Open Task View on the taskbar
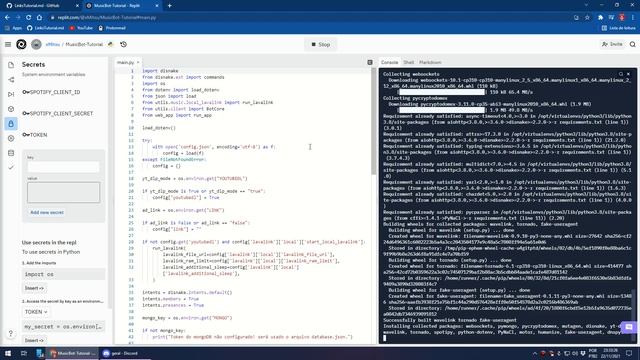 coord(24,353)
